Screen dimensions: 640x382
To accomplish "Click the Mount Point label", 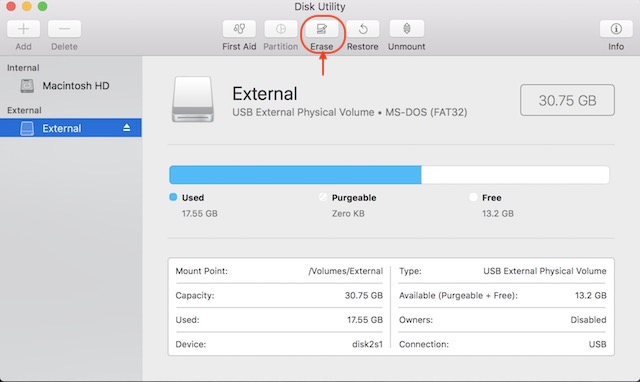I will click(202, 271).
